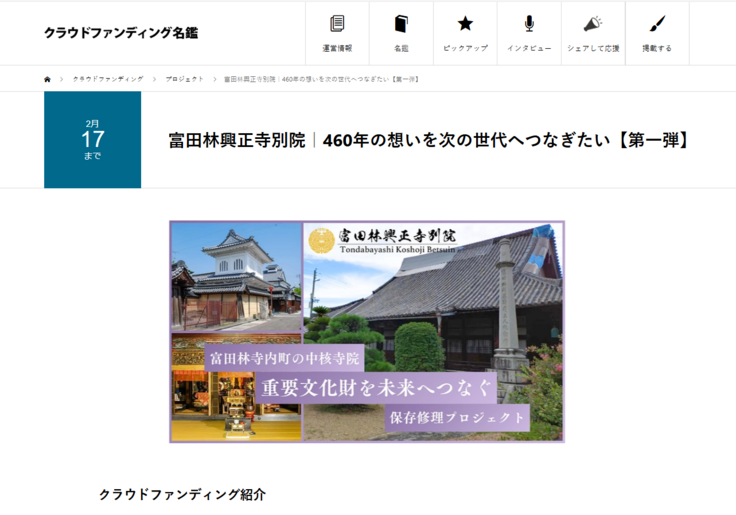Go to home via breadcrumb house icon
The image size is (736, 515).
point(47,79)
